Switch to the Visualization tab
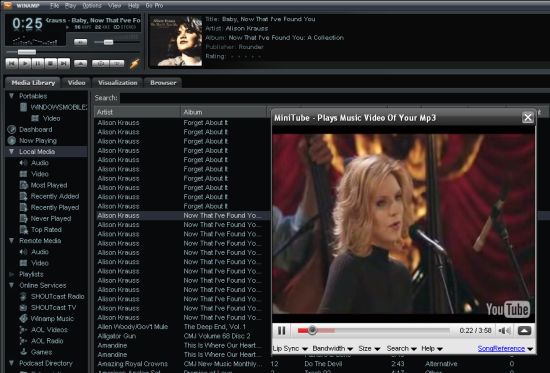Screen dimensions: 550x373 118,83
